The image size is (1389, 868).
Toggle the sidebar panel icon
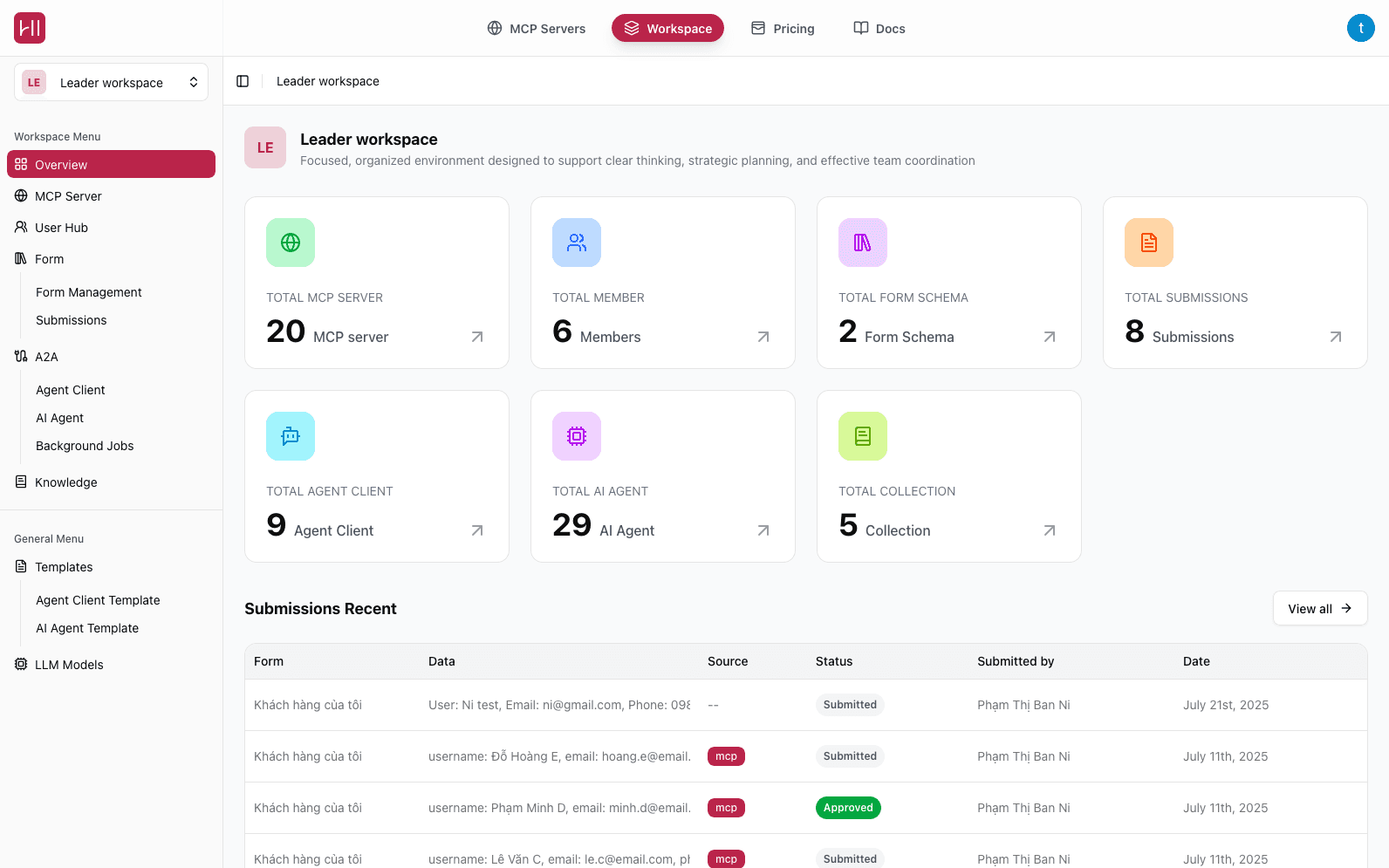pyautogui.click(x=243, y=81)
